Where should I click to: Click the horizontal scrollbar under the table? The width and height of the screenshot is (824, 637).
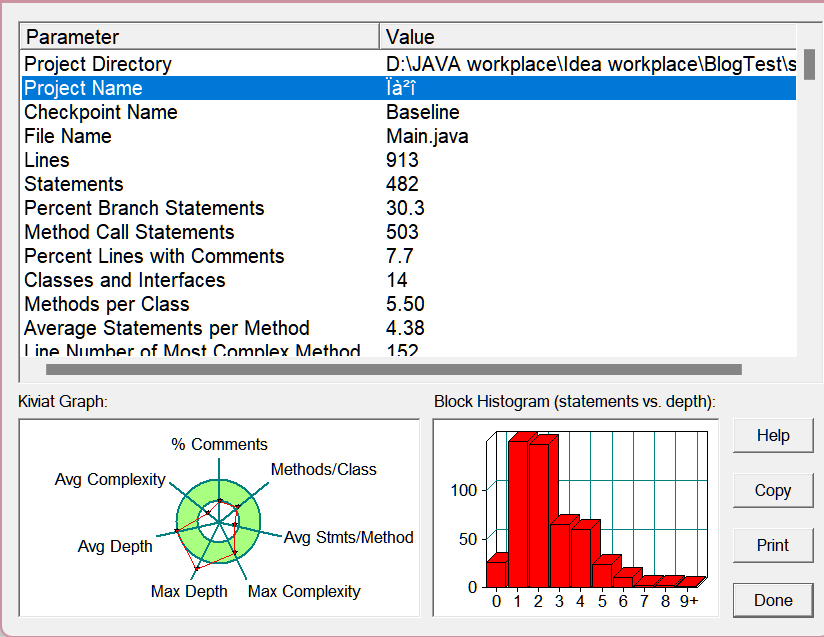tap(394, 370)
